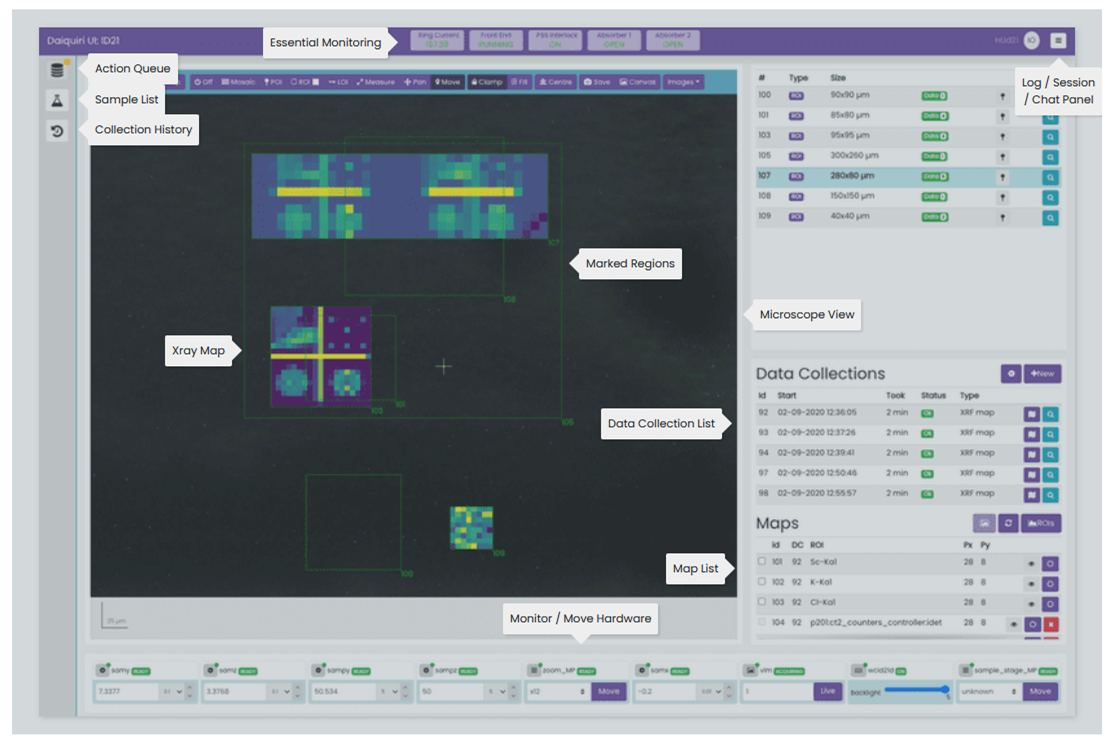The image size is (1114, 742).
Task: Toggle visibility eye for map 102
Action: [1031, 584]
